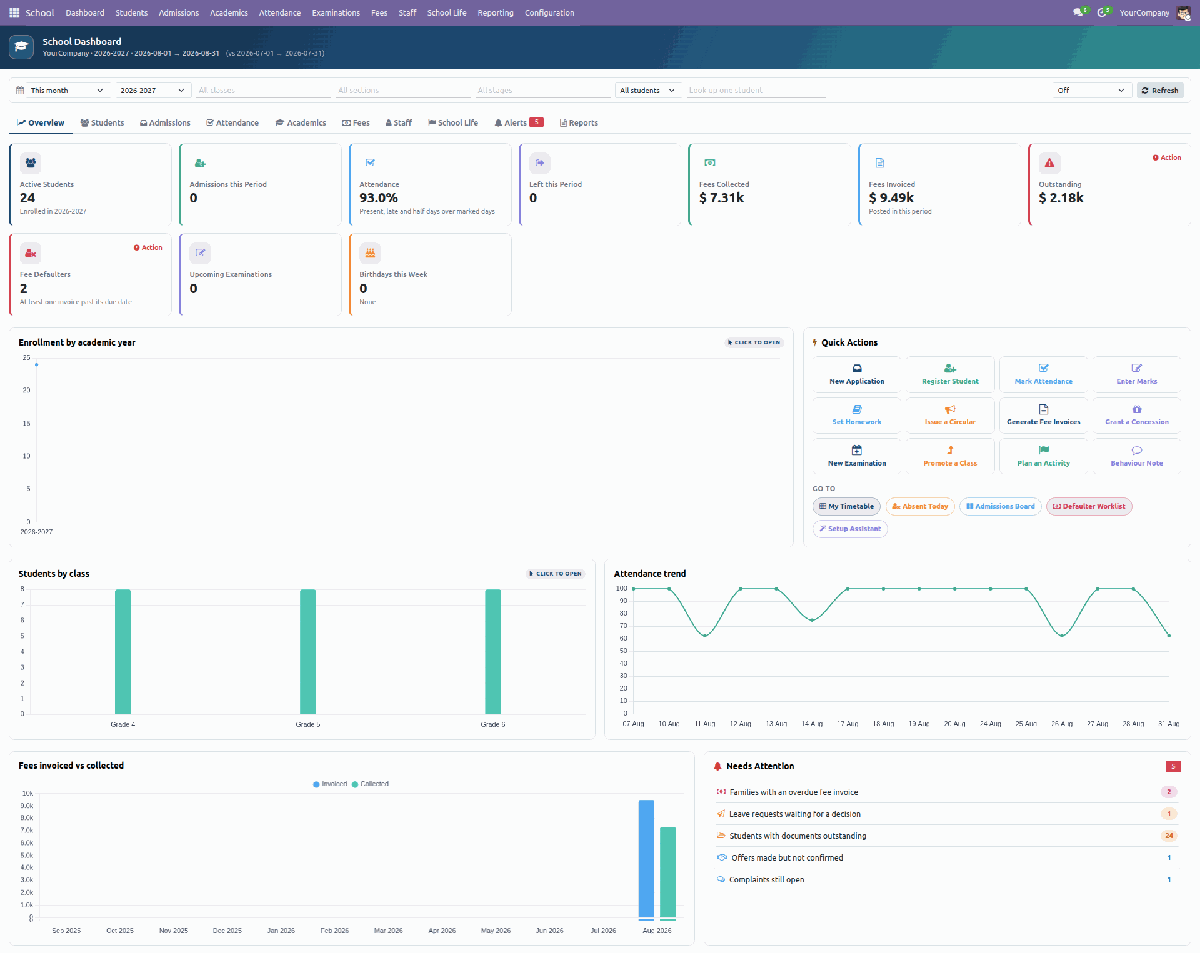Click to open Enrollment by academic year chart
The height and width of the screenshot is (953, 1200).
point(753,343)
